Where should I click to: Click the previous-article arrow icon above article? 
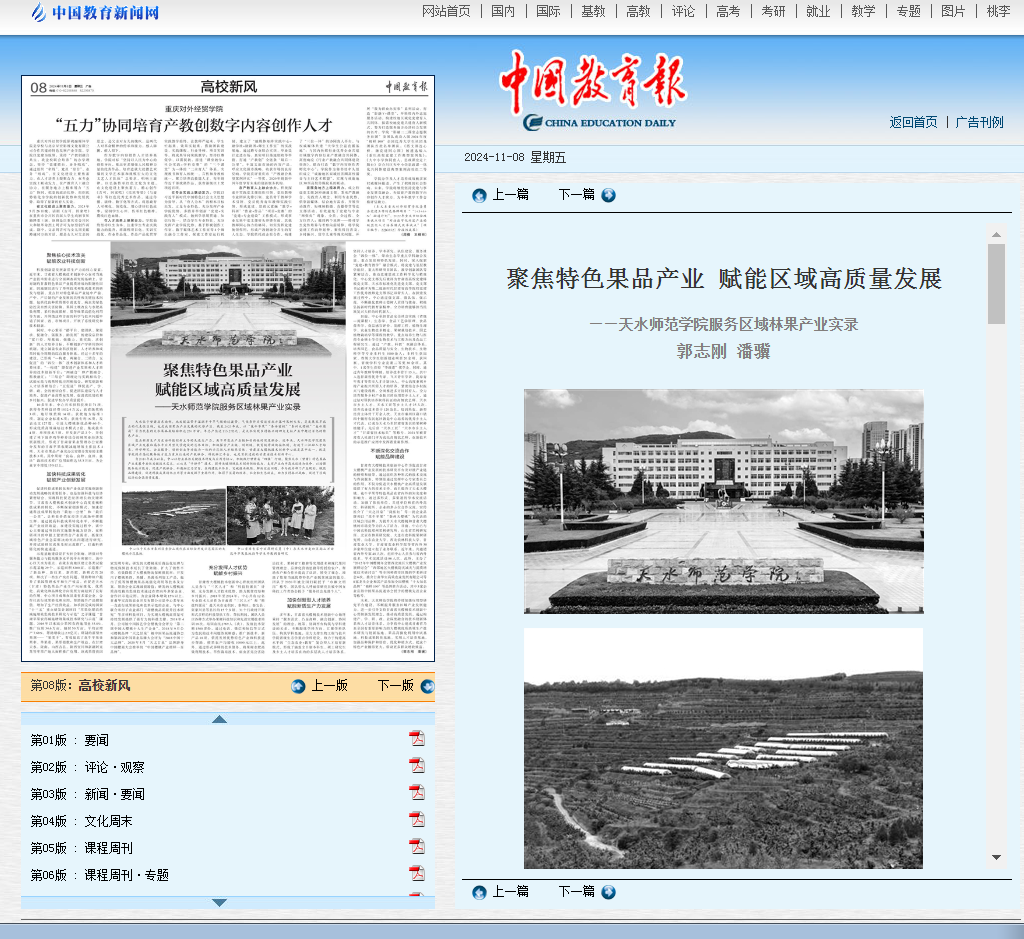click(479, 195)
